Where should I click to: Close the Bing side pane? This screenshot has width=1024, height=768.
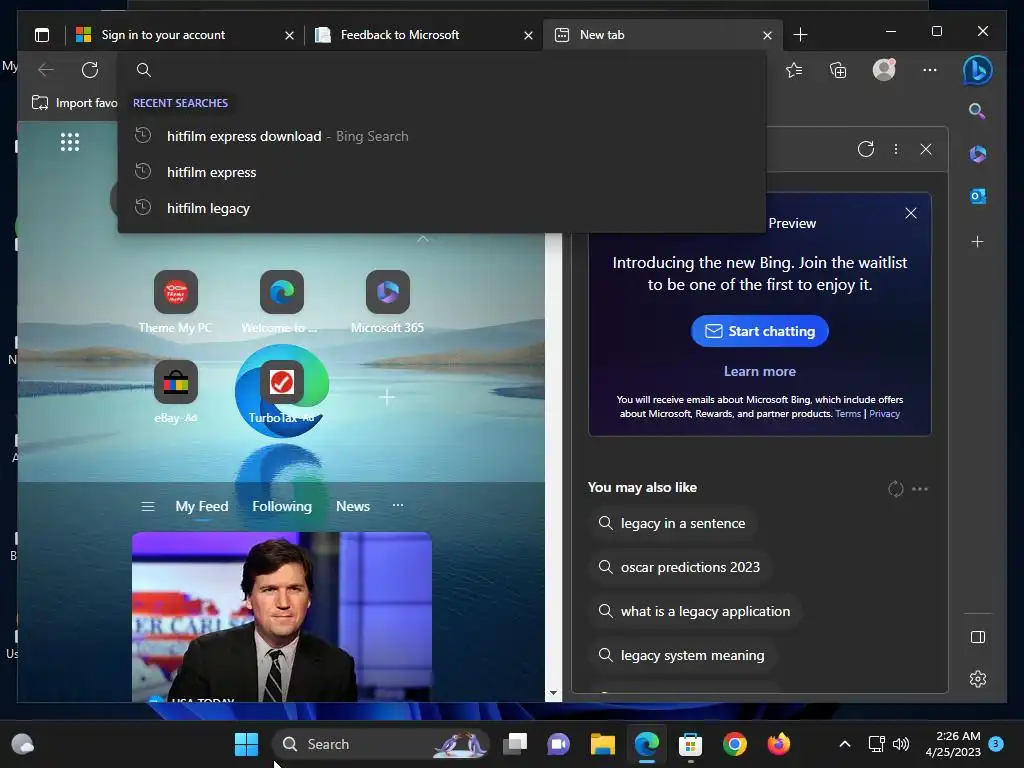pyautogui.click(x=926, y=149)
